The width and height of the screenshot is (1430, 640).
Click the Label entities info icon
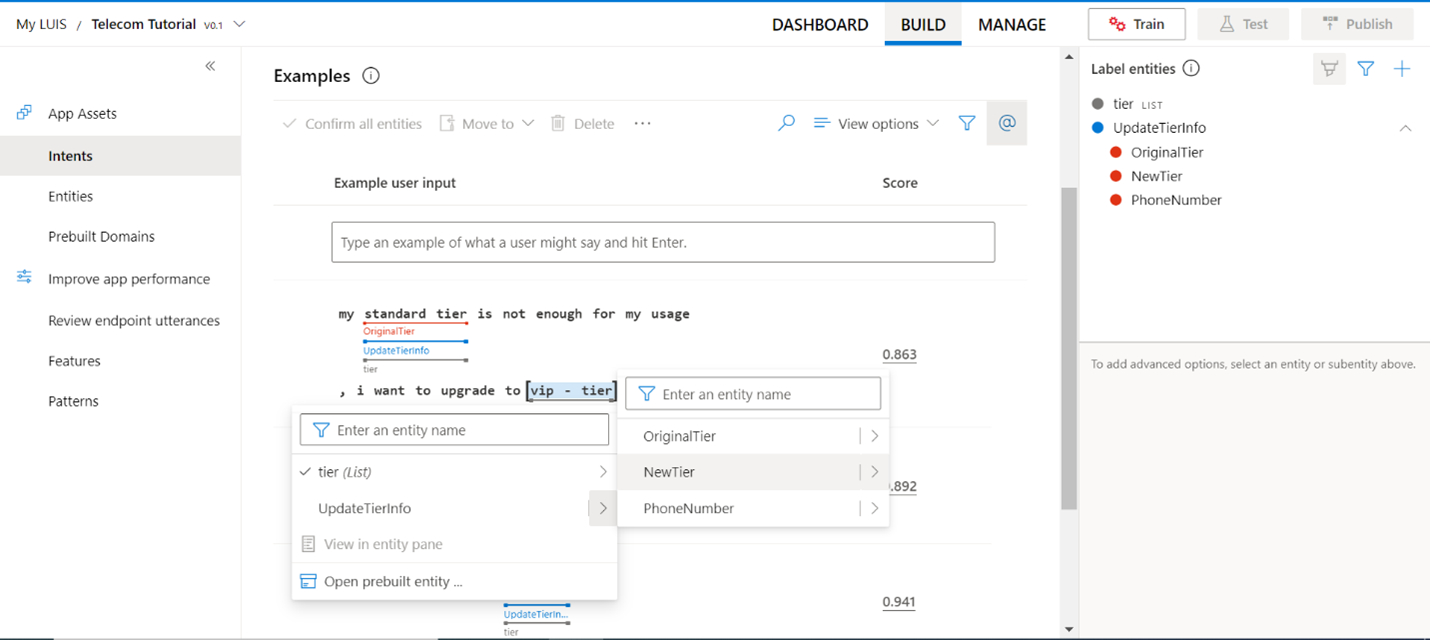1191,69
